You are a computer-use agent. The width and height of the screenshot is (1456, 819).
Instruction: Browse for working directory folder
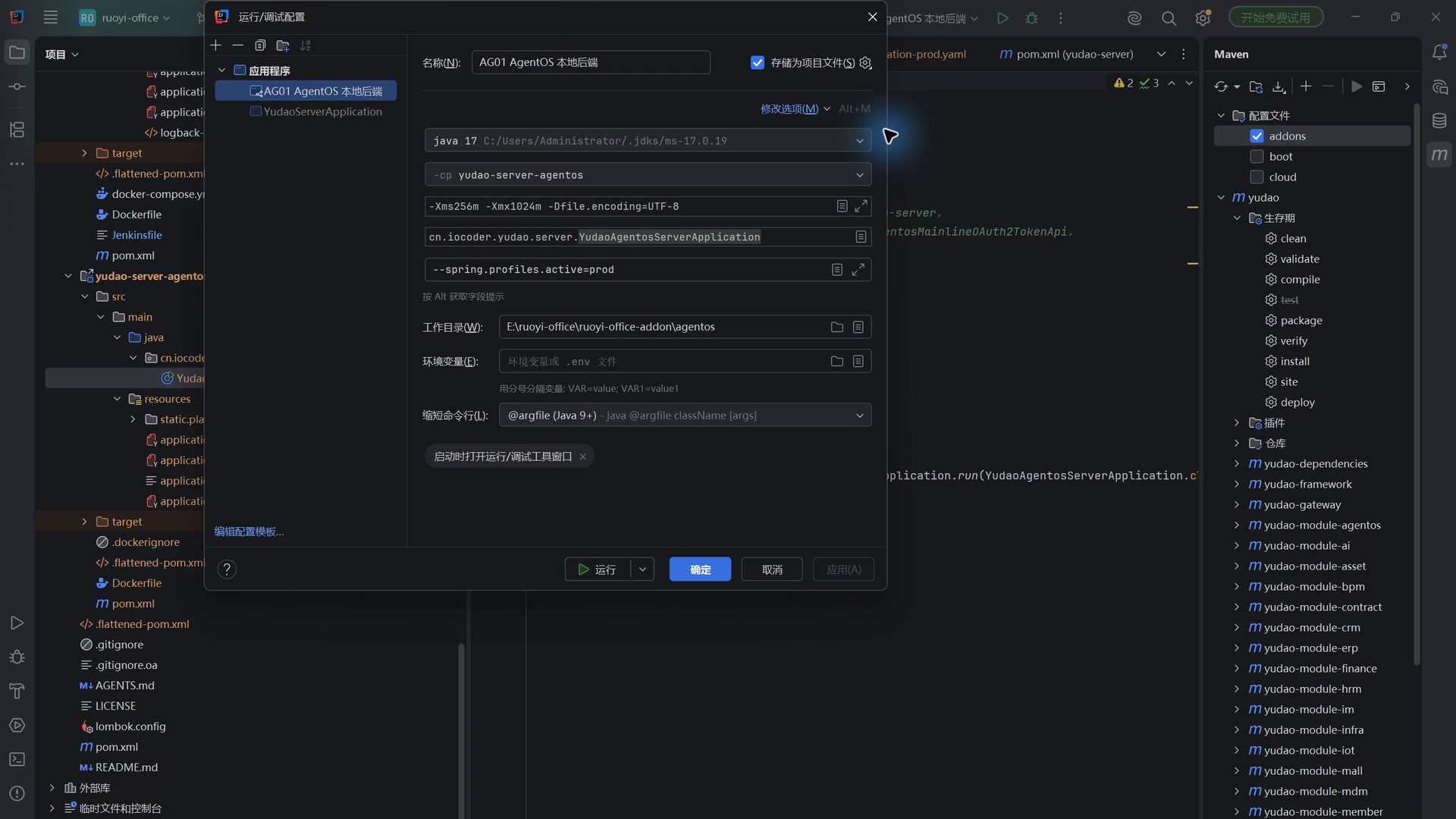point(836,327)
